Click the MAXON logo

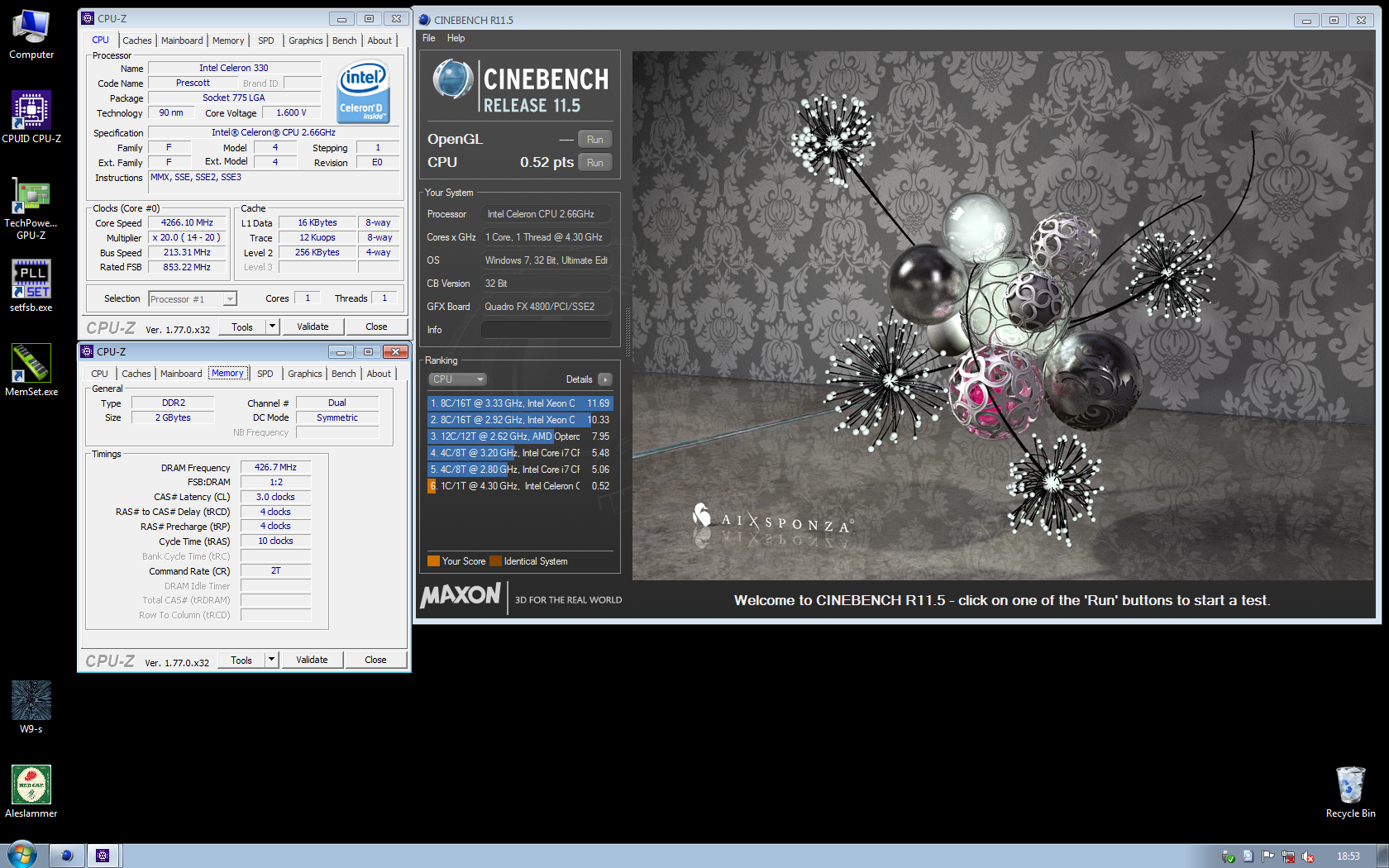(x=461, y=596)
